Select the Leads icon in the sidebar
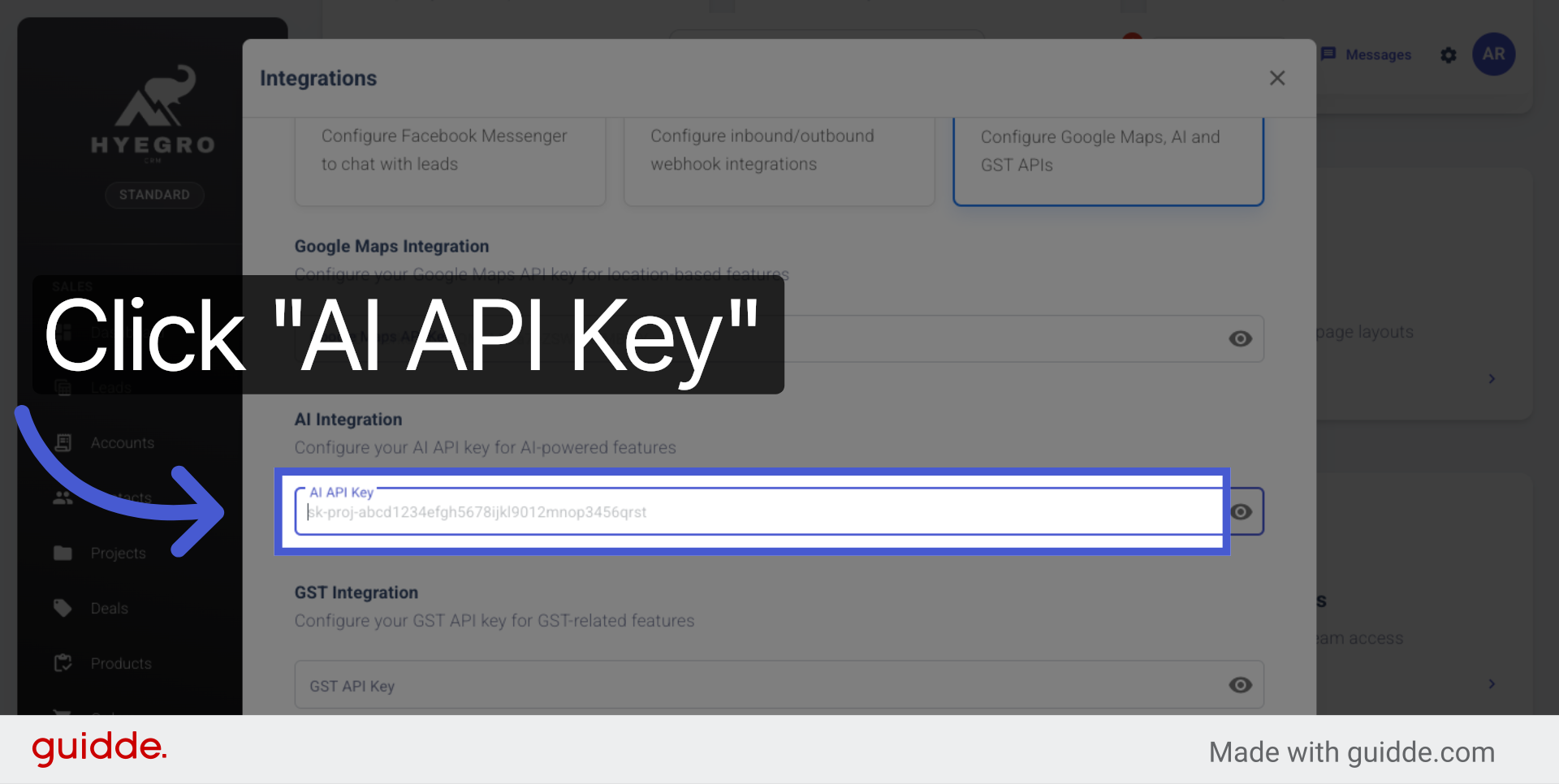 click(x=63, y=387)
